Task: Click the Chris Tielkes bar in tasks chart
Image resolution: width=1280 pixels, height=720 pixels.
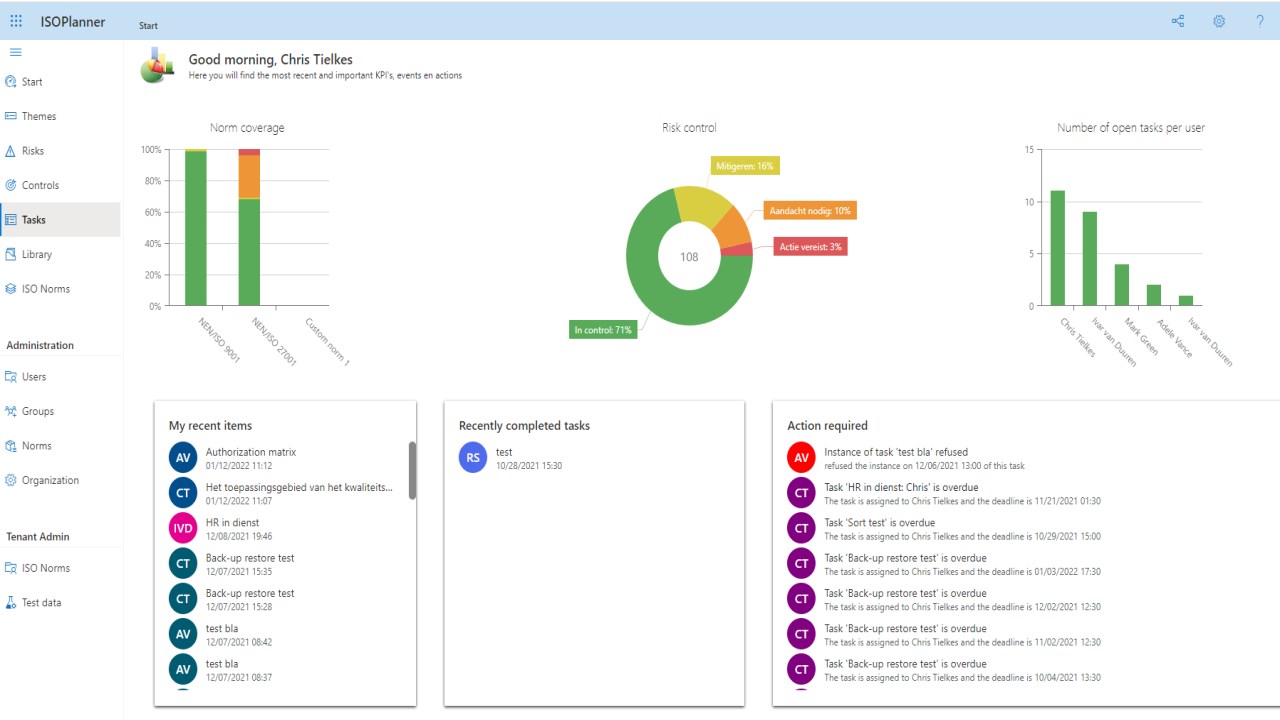Action: pos(1058,248)
